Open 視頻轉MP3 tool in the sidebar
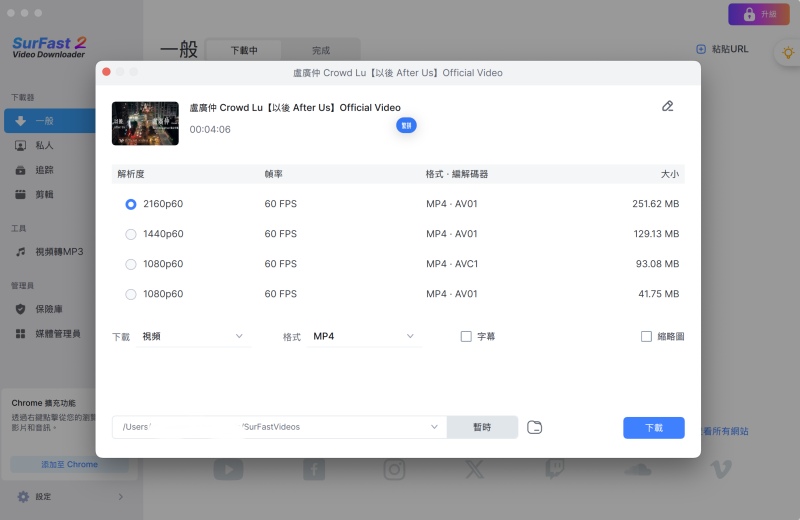Screen dimensions: 800x520 pos(49,252)
